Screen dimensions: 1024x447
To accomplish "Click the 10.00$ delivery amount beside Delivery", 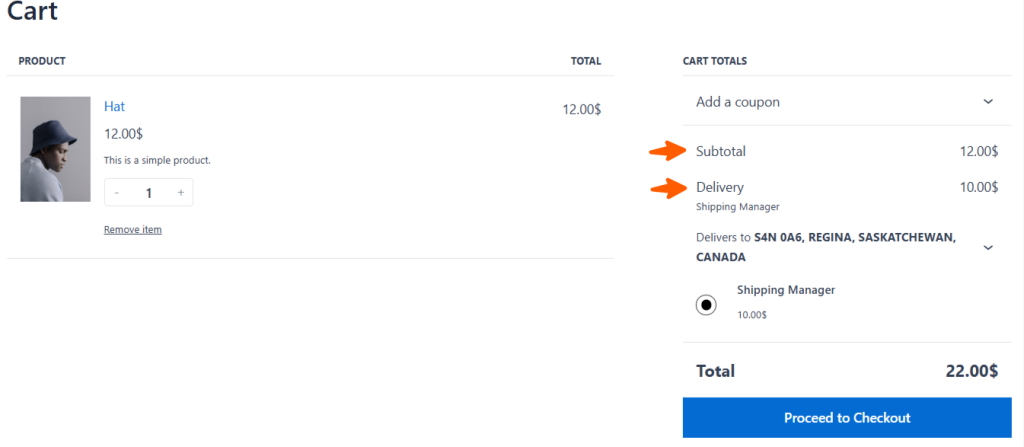I will pyautogui.click(x=978, y=187).
